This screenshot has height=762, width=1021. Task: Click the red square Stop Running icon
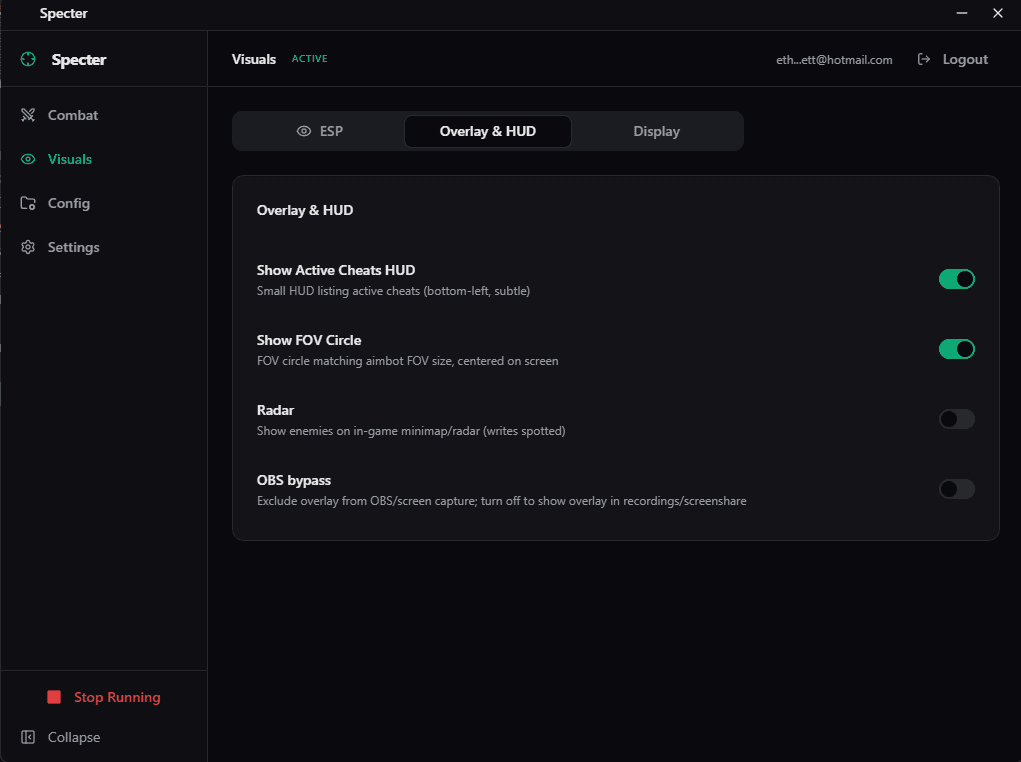coord(53,697)
